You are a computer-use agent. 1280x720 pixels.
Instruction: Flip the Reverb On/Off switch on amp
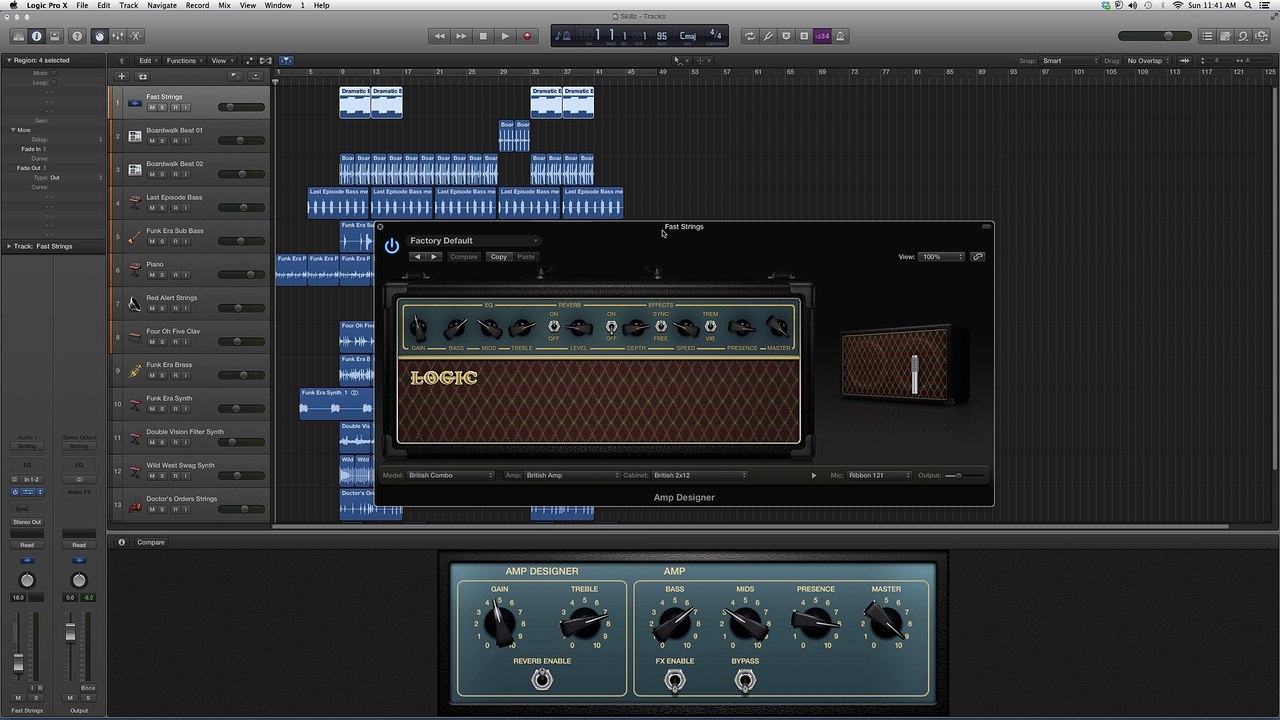[x=553, y=327]
